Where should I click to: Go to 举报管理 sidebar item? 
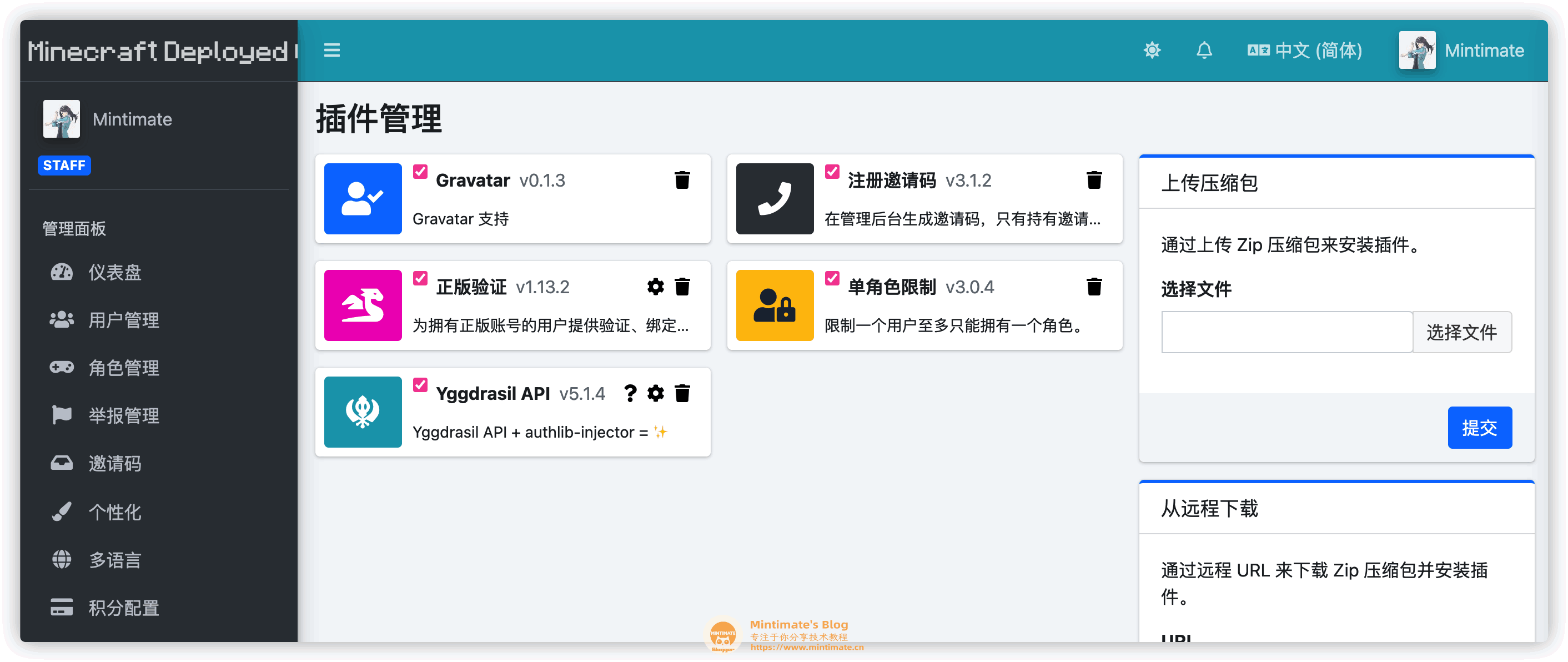point(158,416)
